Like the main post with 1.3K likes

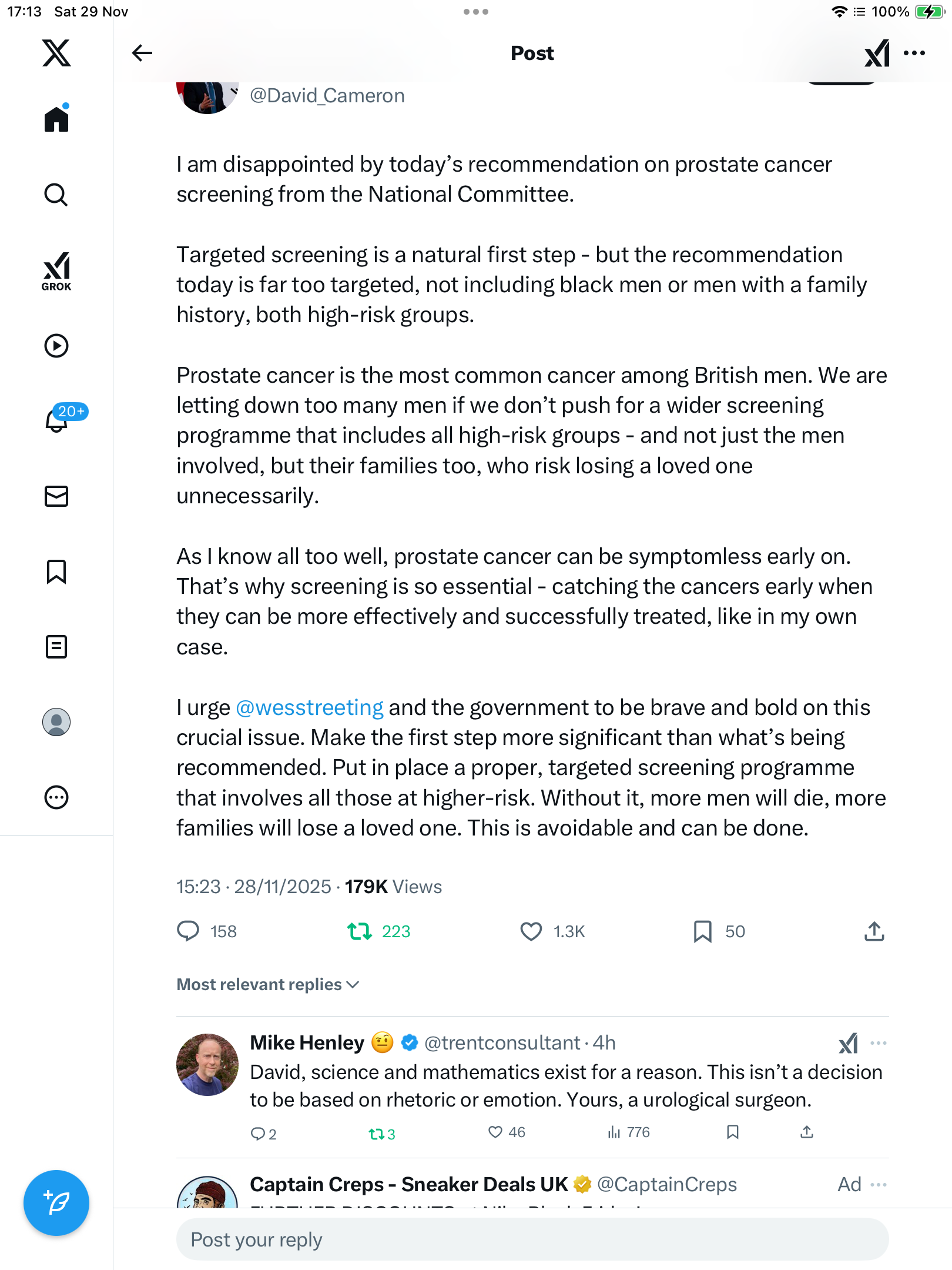coord(531,931)
